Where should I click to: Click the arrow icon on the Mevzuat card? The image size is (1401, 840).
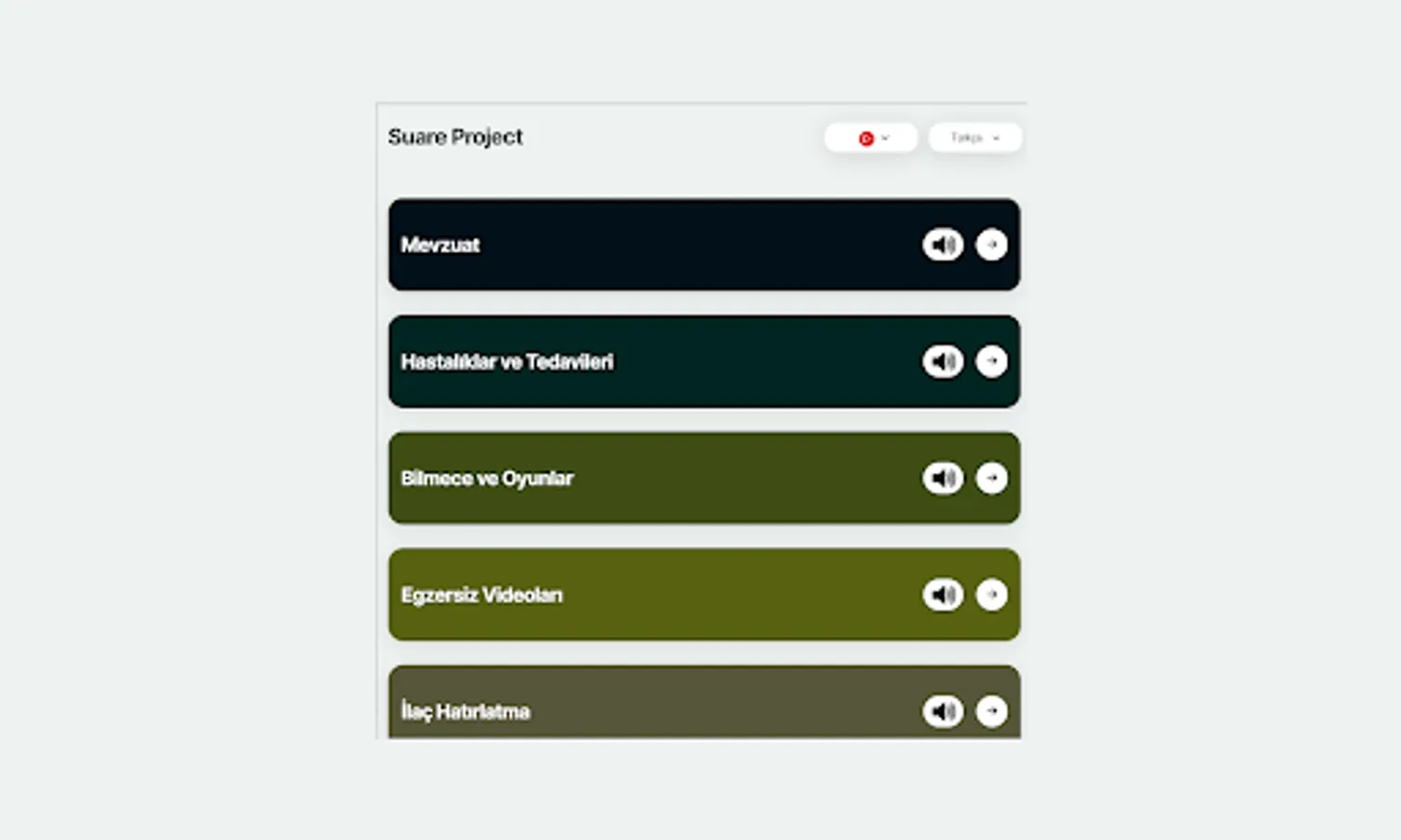coord(991,245)
